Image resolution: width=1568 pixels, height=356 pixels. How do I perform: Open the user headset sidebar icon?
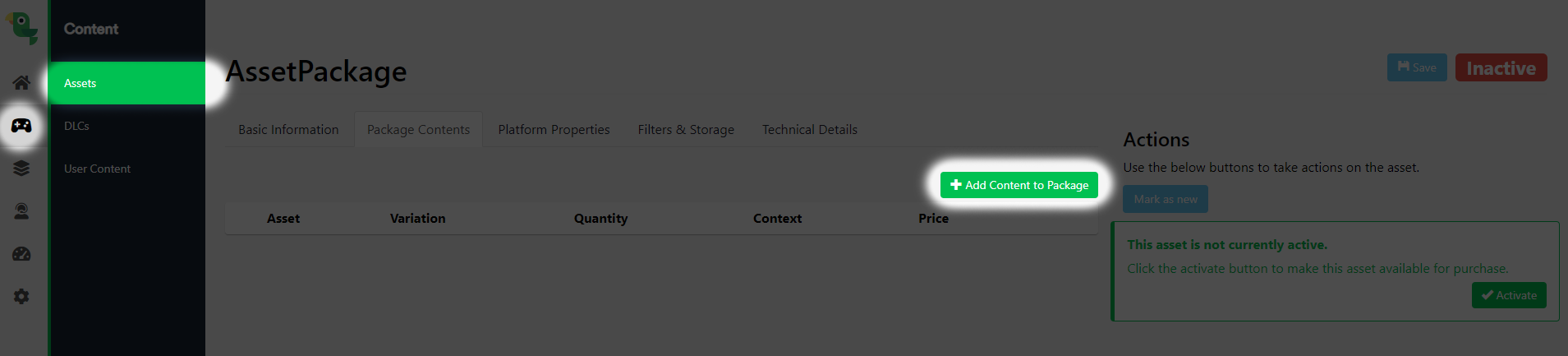point(21,211)
